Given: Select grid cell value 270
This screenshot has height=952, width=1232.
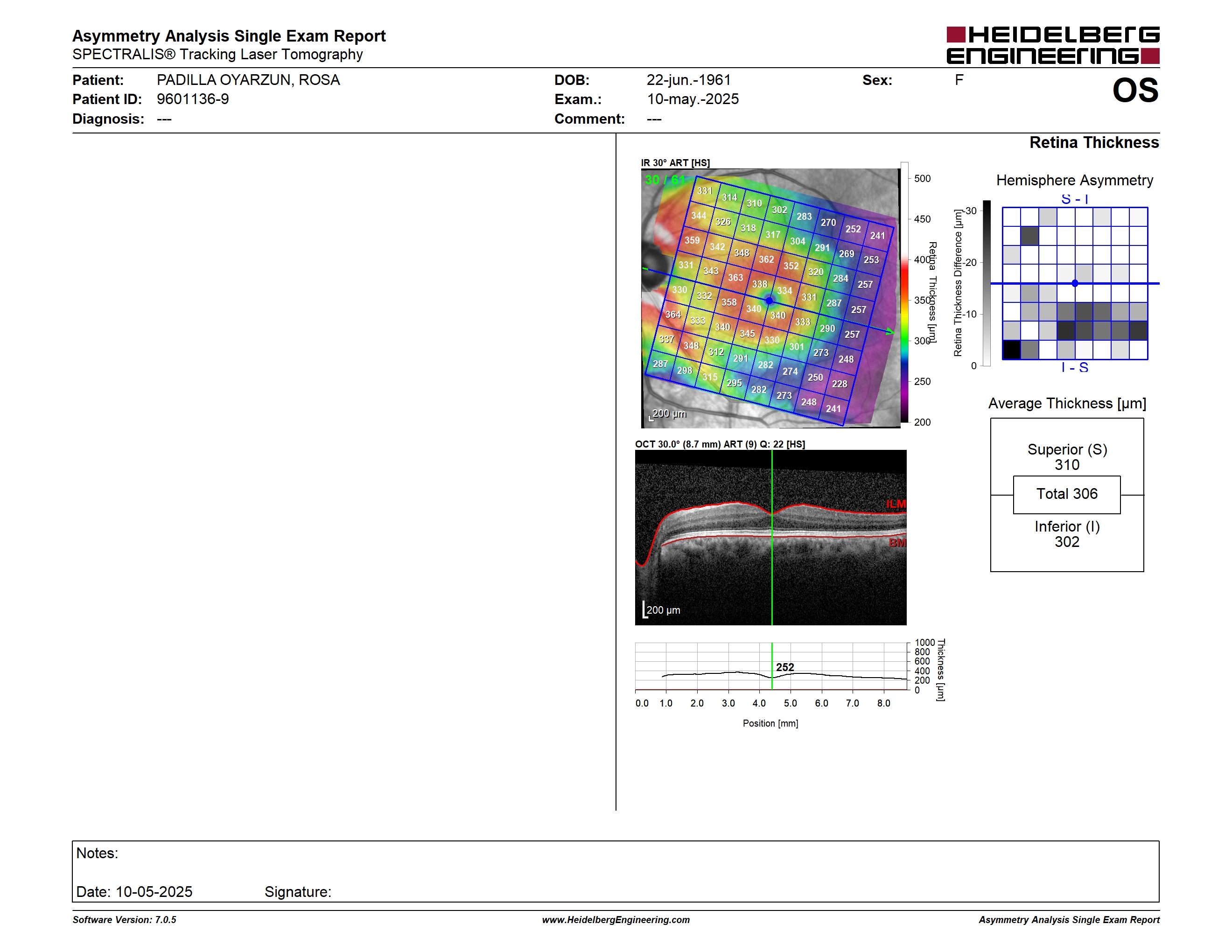Looking at the screenshot, I should [x=828, y=223].
